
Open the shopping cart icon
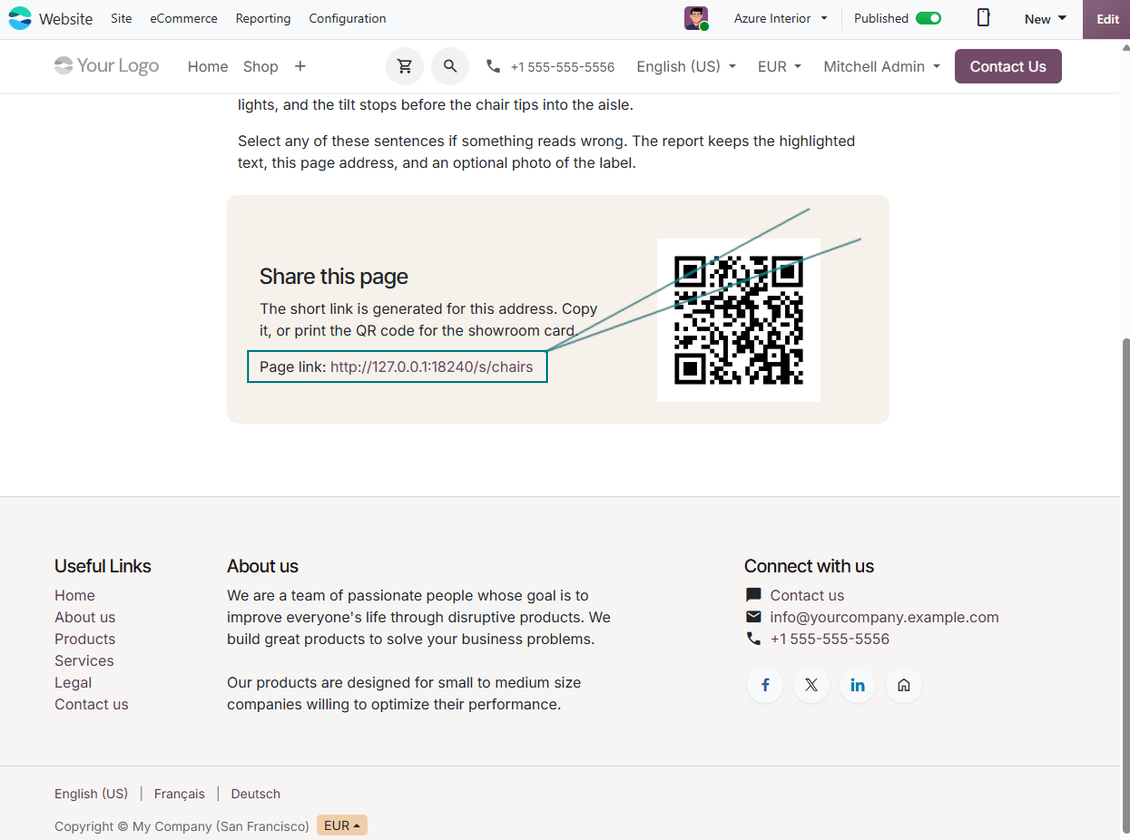405,66
